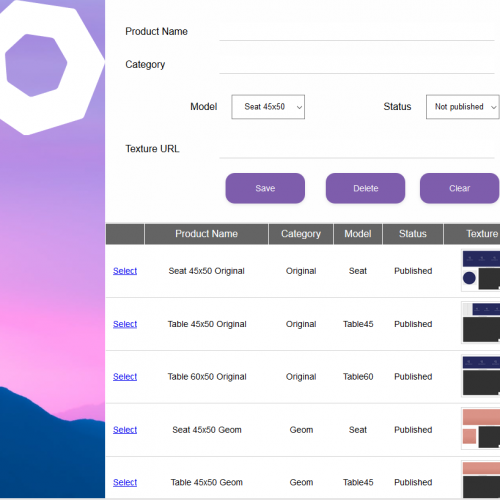This screenshot has width=500, height=500.
Task: Open texture thumbnail for Table 60x50 Original
Action: pyautogui.click(x=481, y=376)
